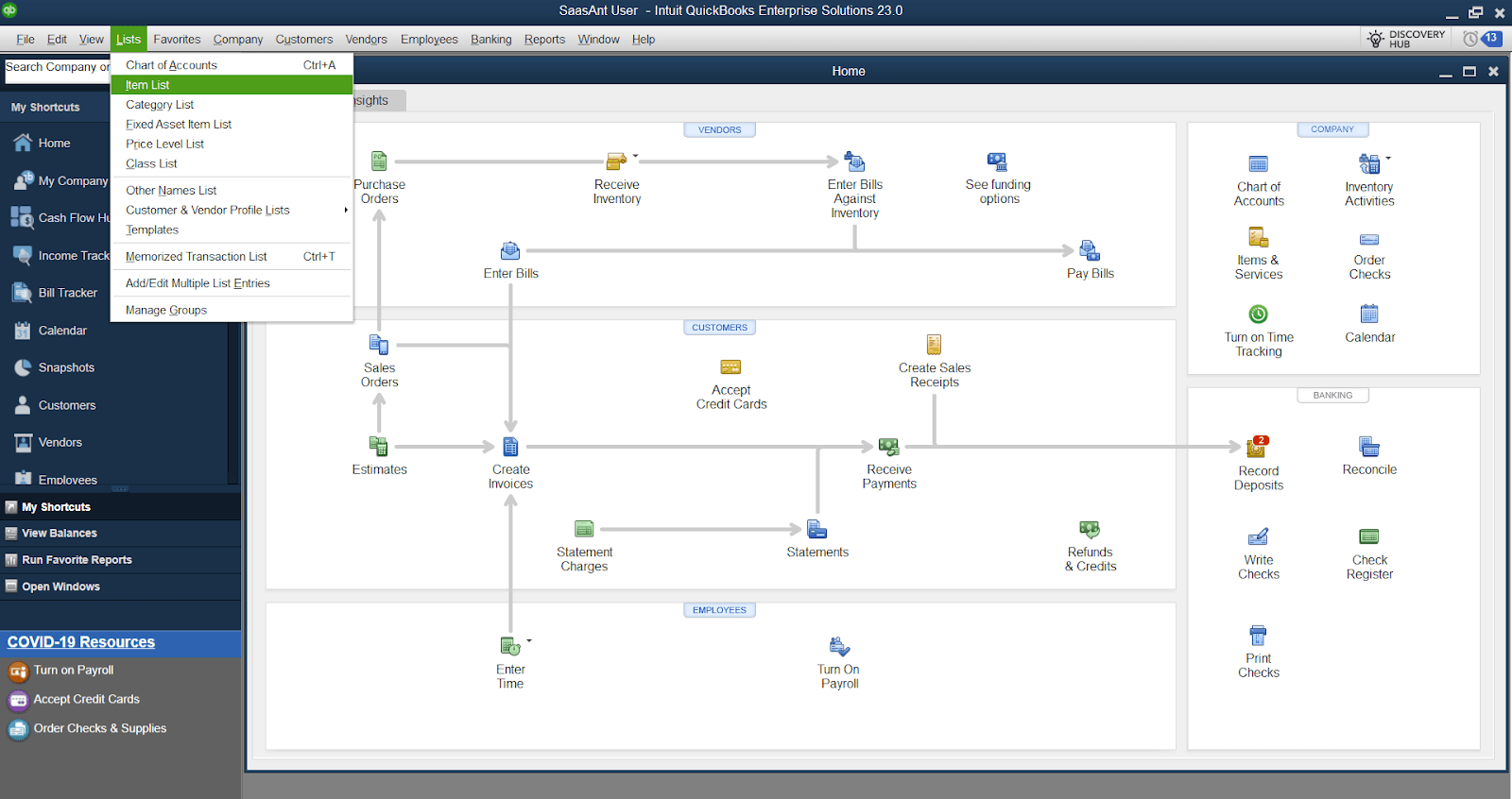The width and height of the screenshot is (1512, 799).
Task: Click Accept Credit Cards sidebar link
Action: 87,700
